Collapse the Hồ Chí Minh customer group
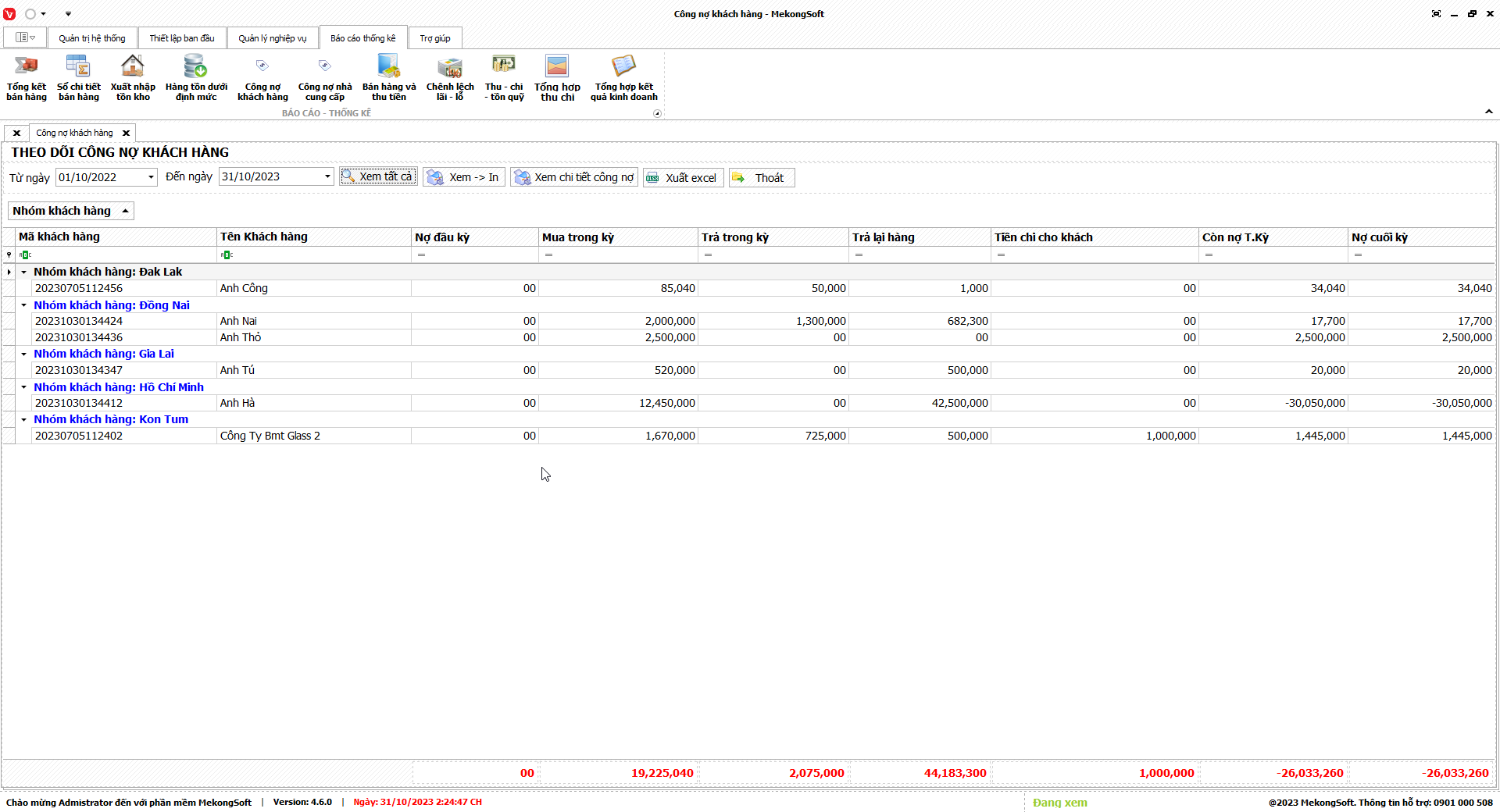 click(x=24, y=387)
